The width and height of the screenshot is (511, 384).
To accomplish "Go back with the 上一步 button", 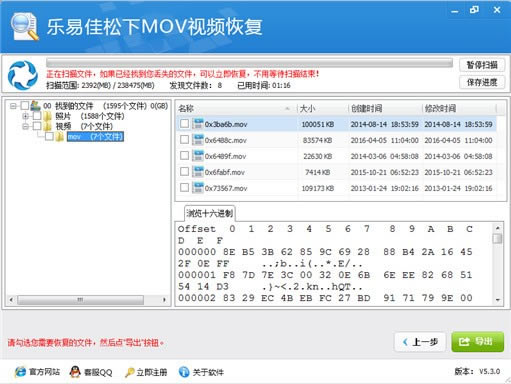I will (420, 342).
